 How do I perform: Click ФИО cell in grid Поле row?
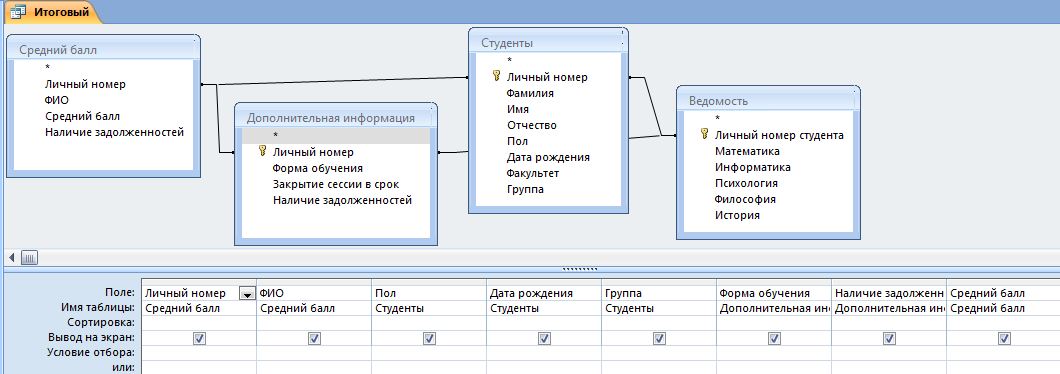pyautogui.click(x=314, y=294)
